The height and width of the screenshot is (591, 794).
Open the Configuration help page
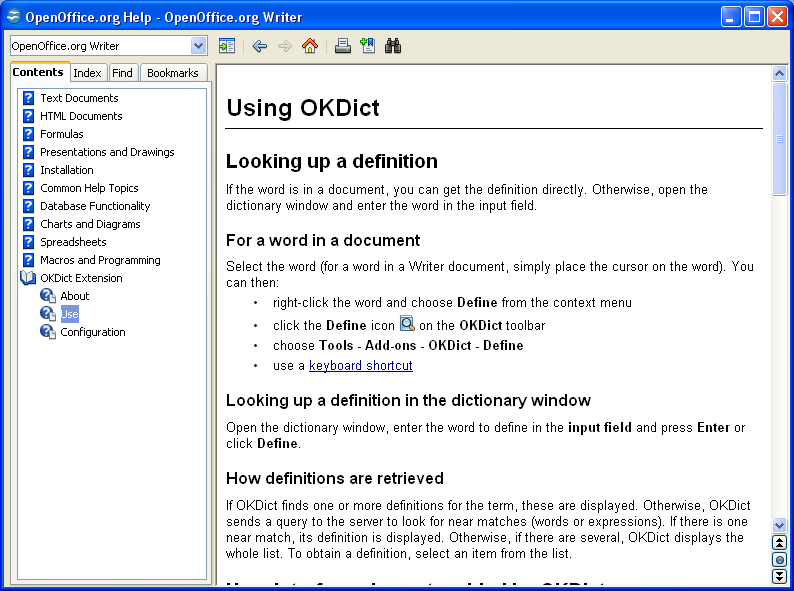pos(93,332)
